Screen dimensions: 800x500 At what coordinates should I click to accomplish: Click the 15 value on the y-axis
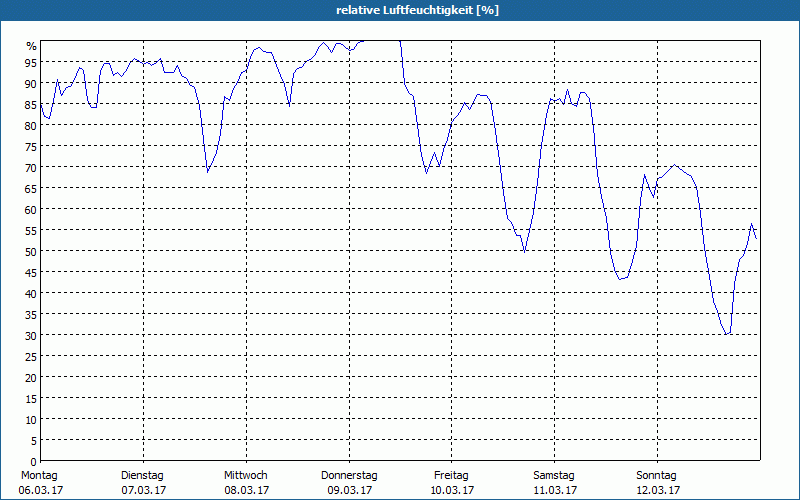point(31,399)
